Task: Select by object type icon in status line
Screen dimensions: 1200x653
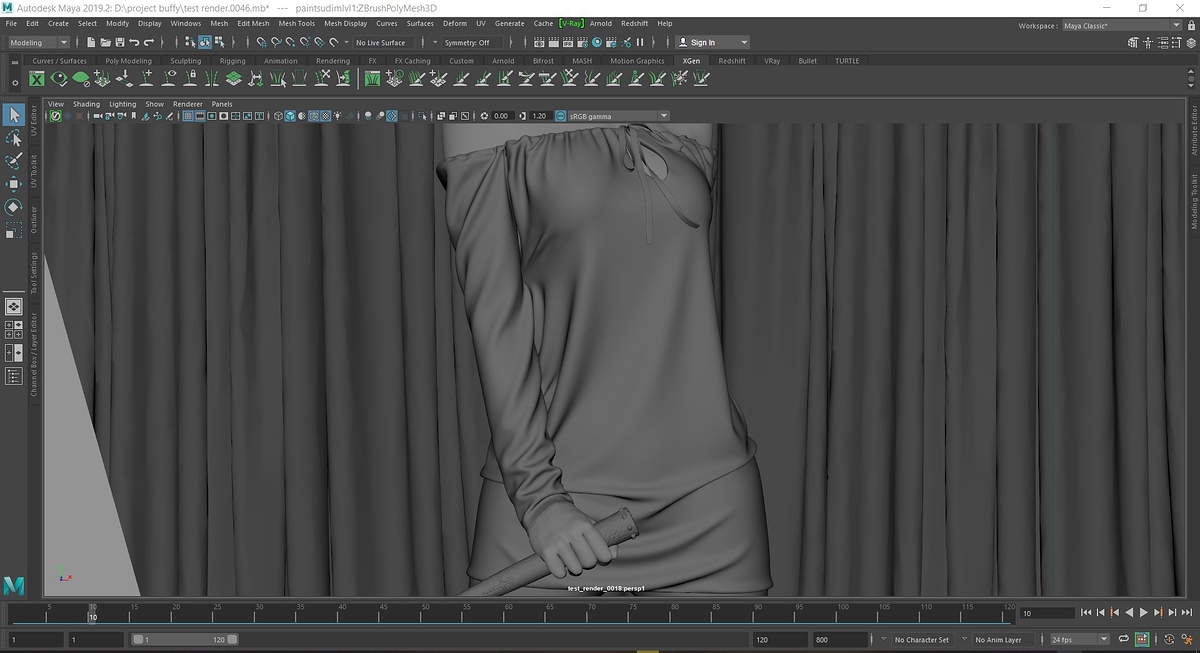Action: [x=205, y=42]
